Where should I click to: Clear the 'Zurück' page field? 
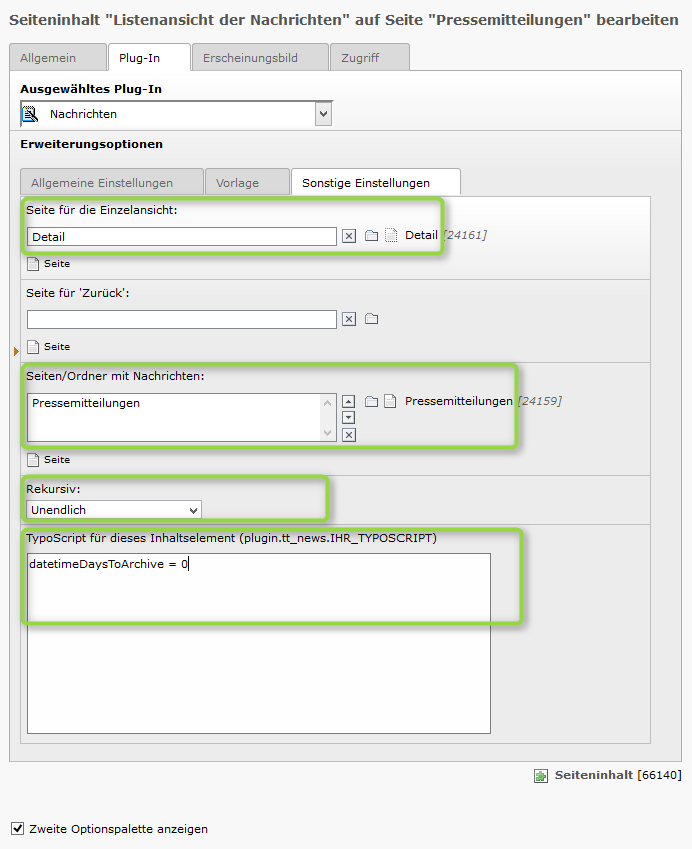(x=349, y=319)
